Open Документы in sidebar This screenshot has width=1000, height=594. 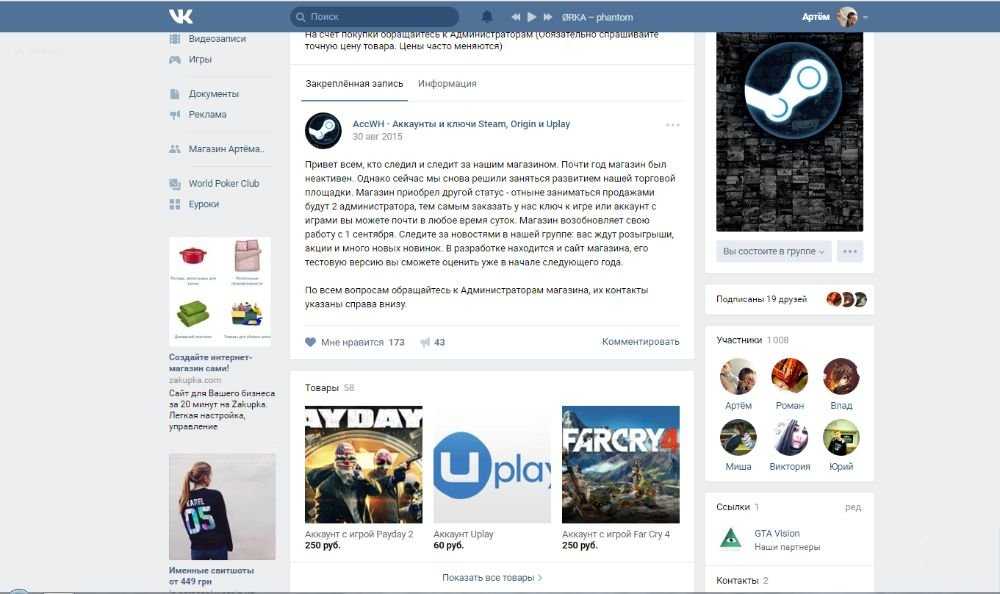coord(214,94)
